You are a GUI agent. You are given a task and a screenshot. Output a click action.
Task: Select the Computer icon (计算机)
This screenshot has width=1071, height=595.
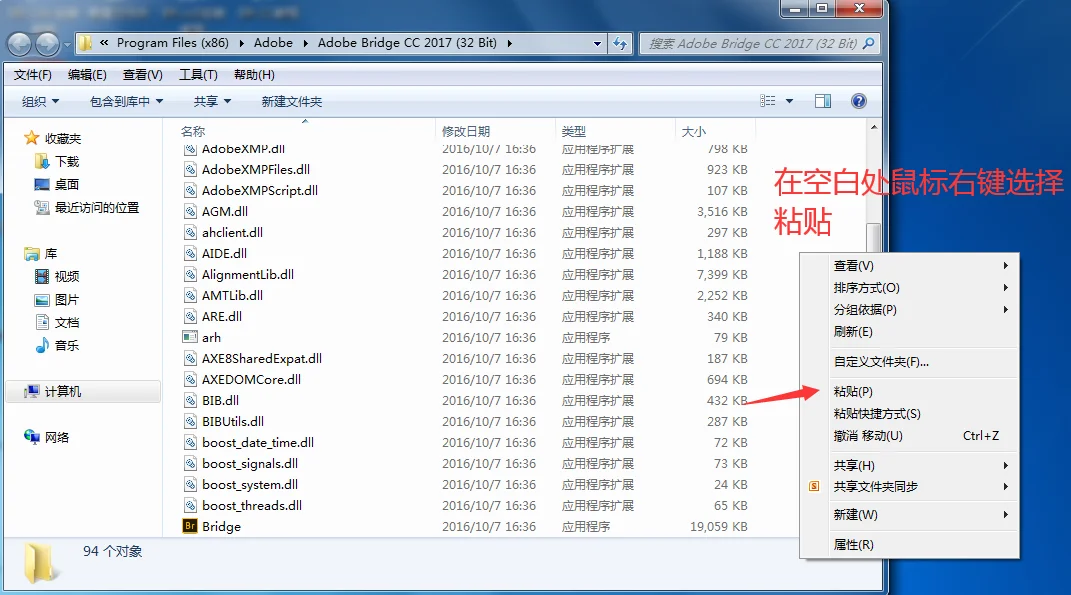(x=31, y=391)
